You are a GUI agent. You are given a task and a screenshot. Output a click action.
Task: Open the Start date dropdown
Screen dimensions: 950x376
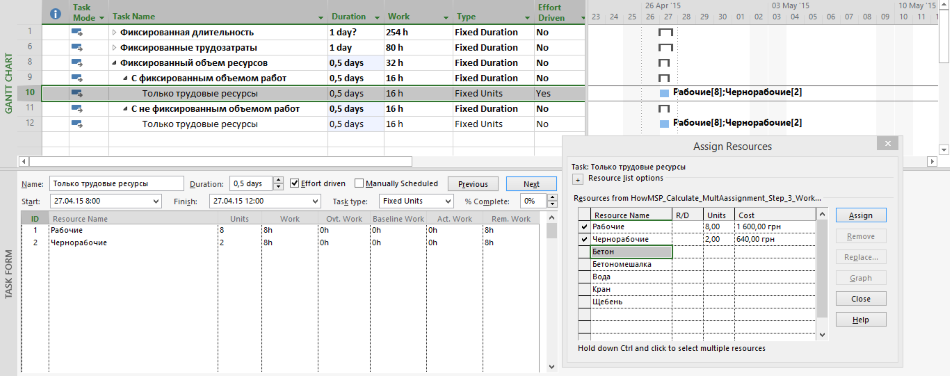pyautogui.click(x=157, y=201)
